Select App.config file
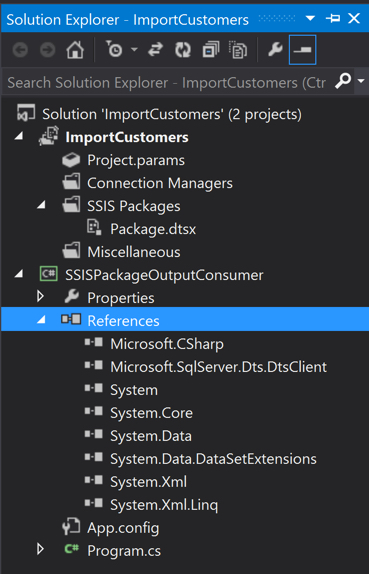 [x=123, y=528]
